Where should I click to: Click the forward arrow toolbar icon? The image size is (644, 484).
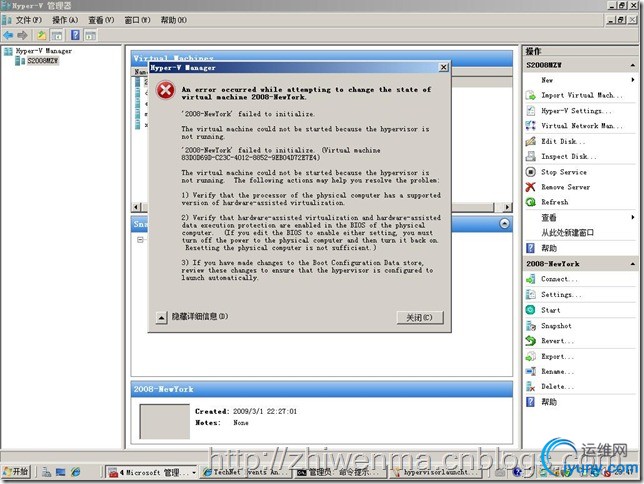[22, 35]
